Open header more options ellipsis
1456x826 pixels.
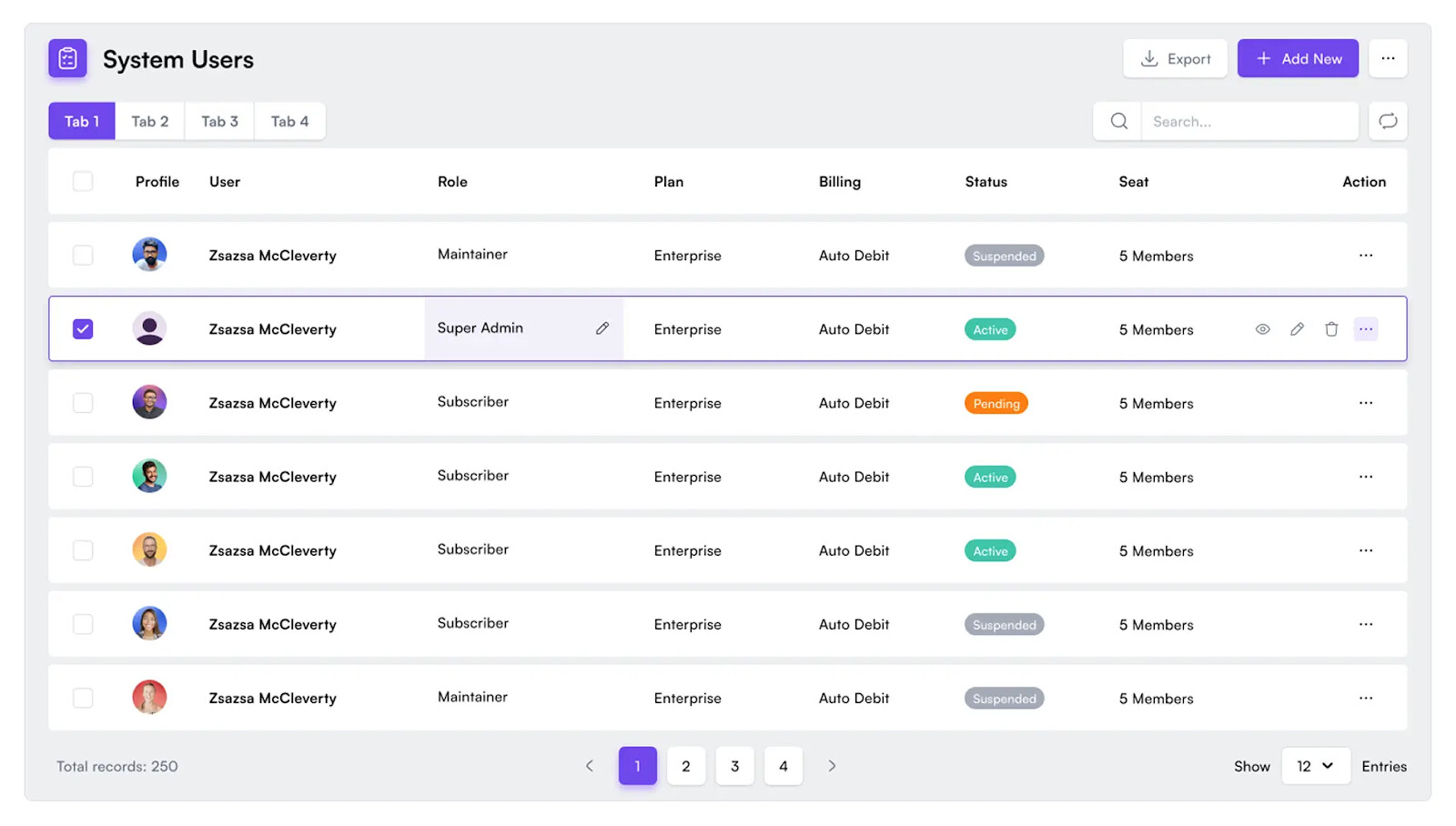click(1387, 58)
